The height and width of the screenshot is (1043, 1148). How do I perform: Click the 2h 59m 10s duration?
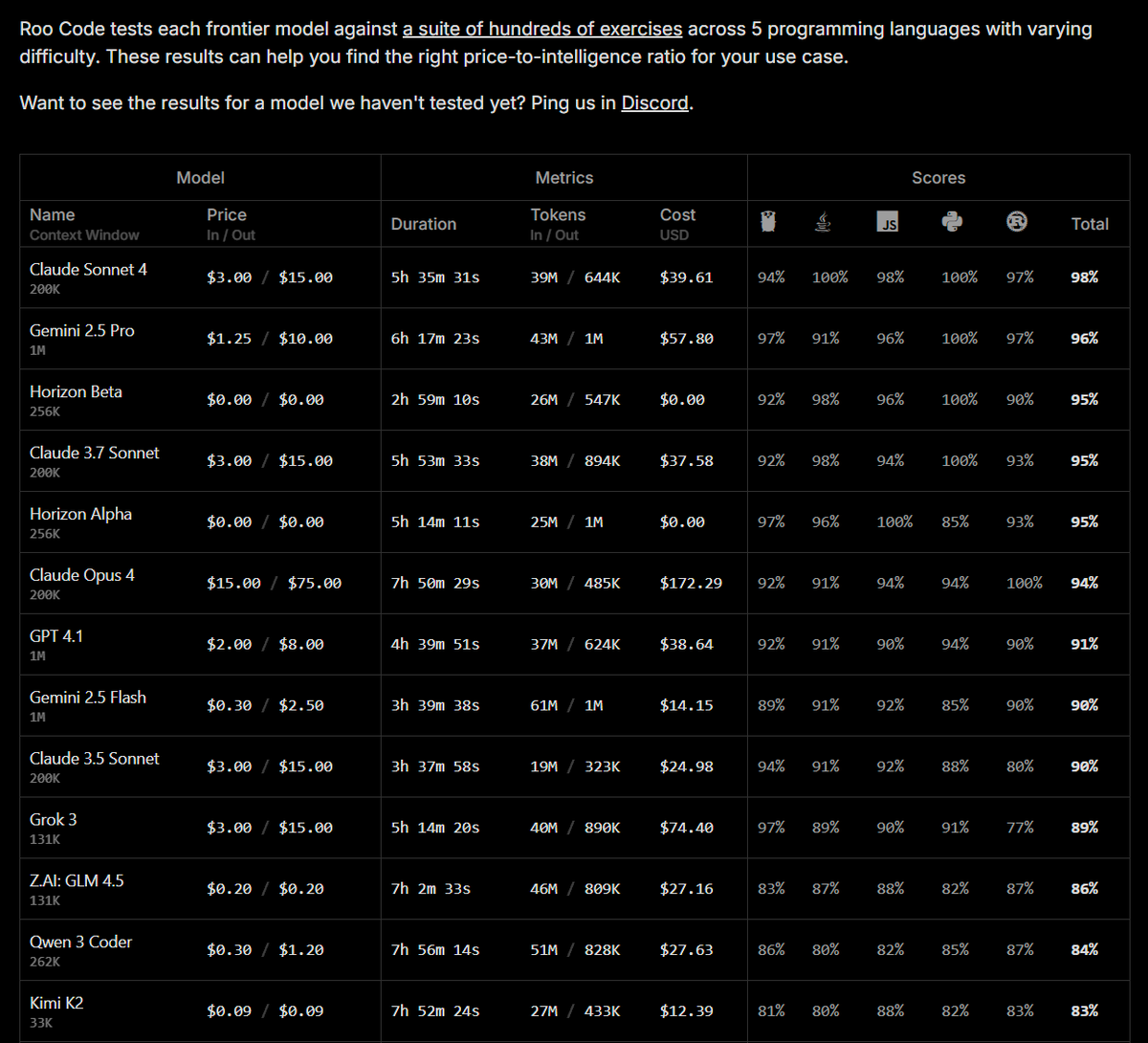(x=435, y=400)
